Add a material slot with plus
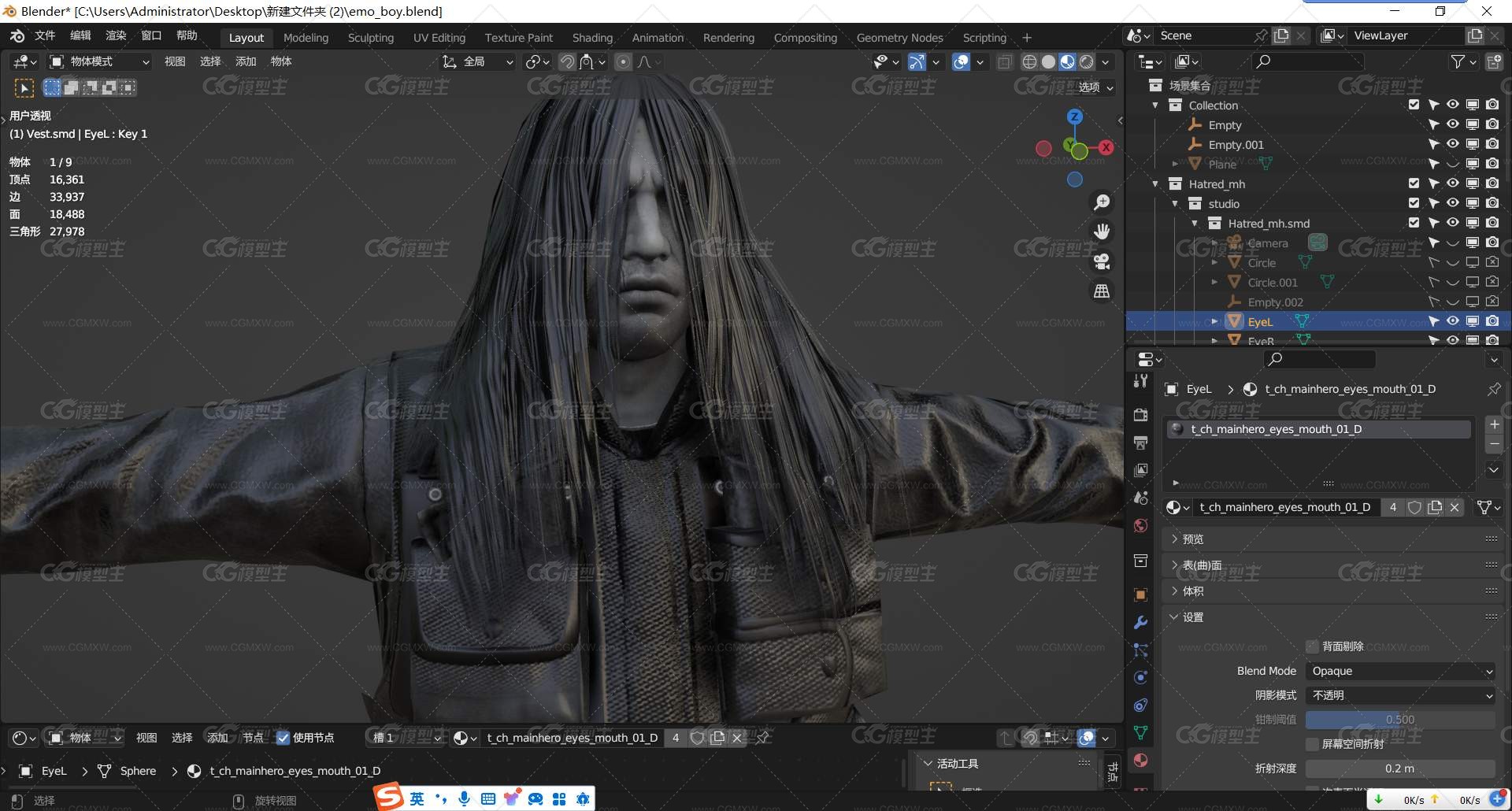 pos(1494,424)
